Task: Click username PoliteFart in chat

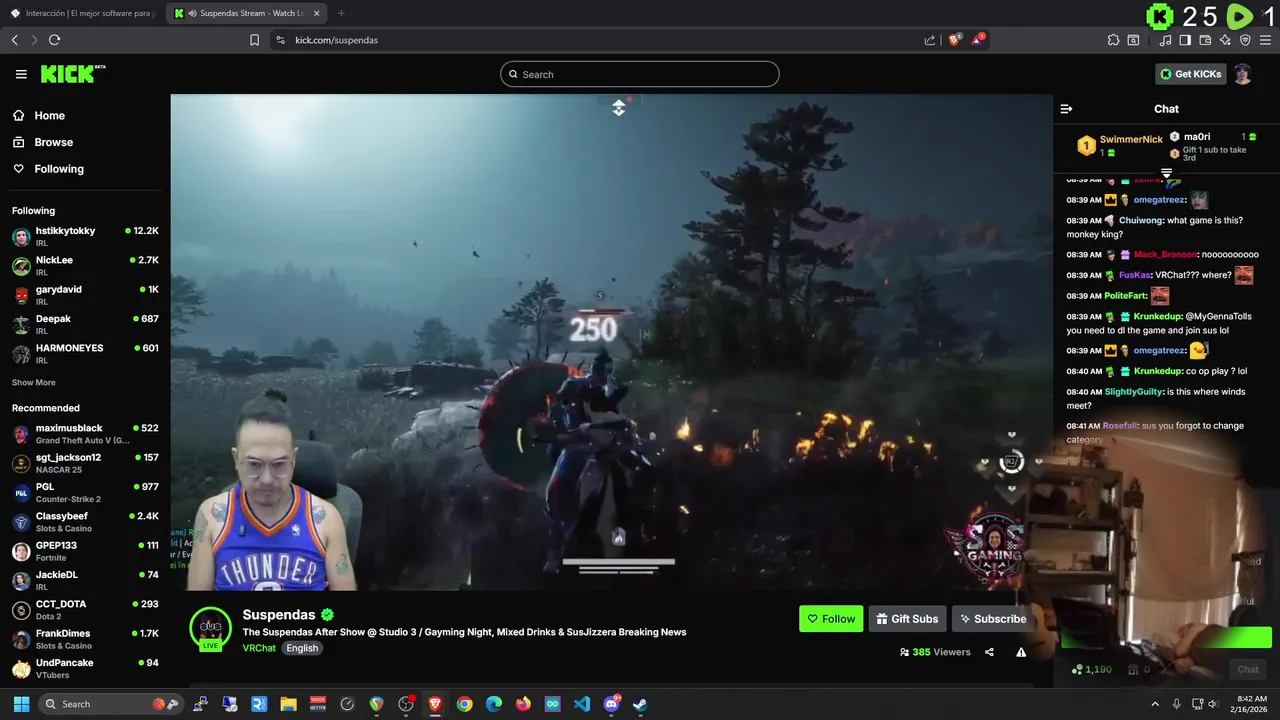Action: (1125, 296)
